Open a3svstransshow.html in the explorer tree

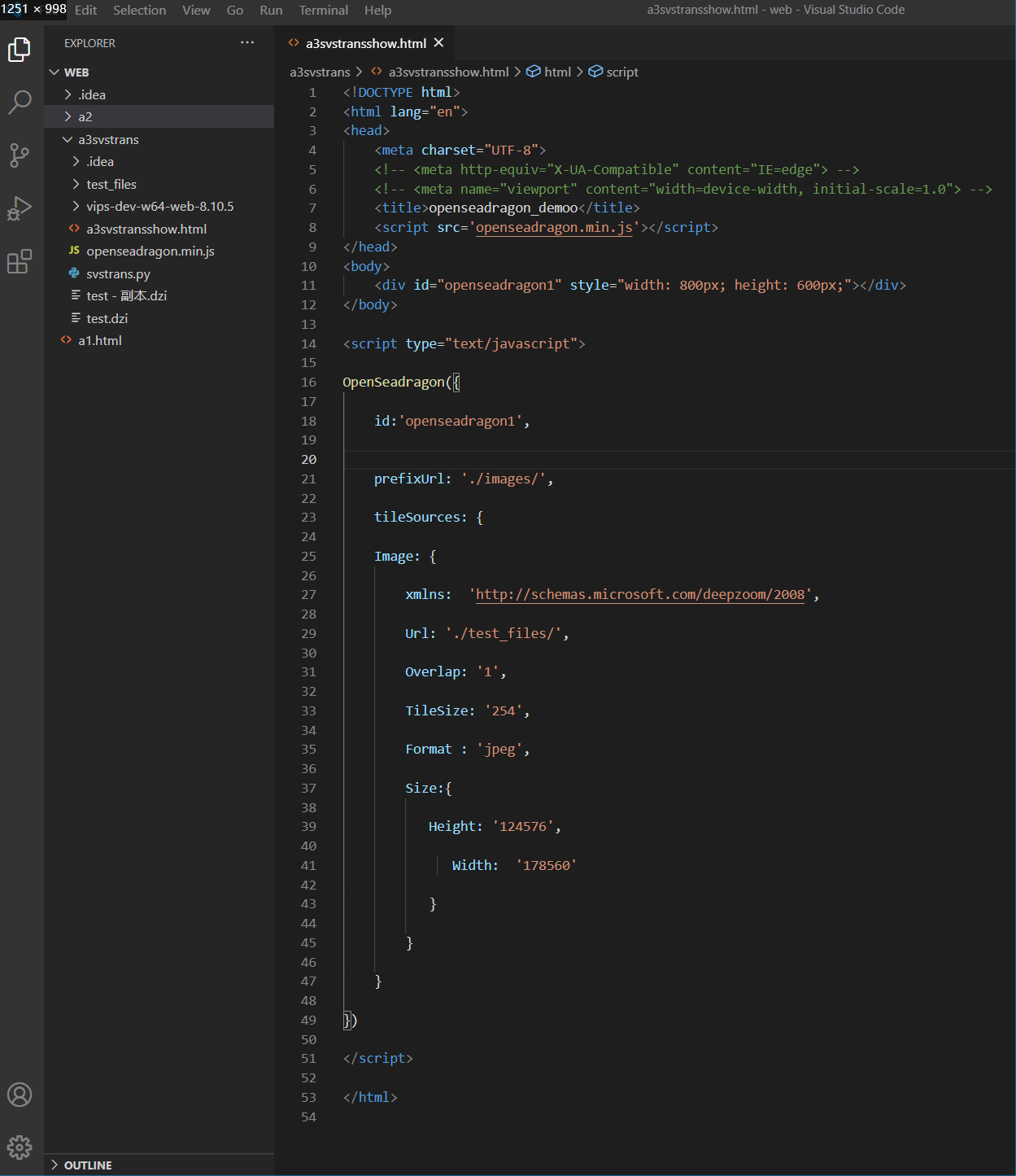tap(159, 229)
